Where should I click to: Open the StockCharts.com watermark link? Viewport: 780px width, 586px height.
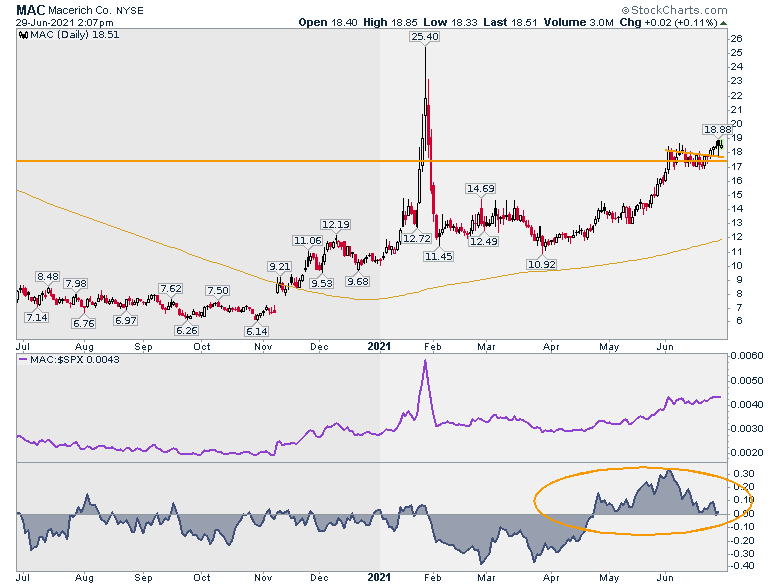click(x=675, y=10)
